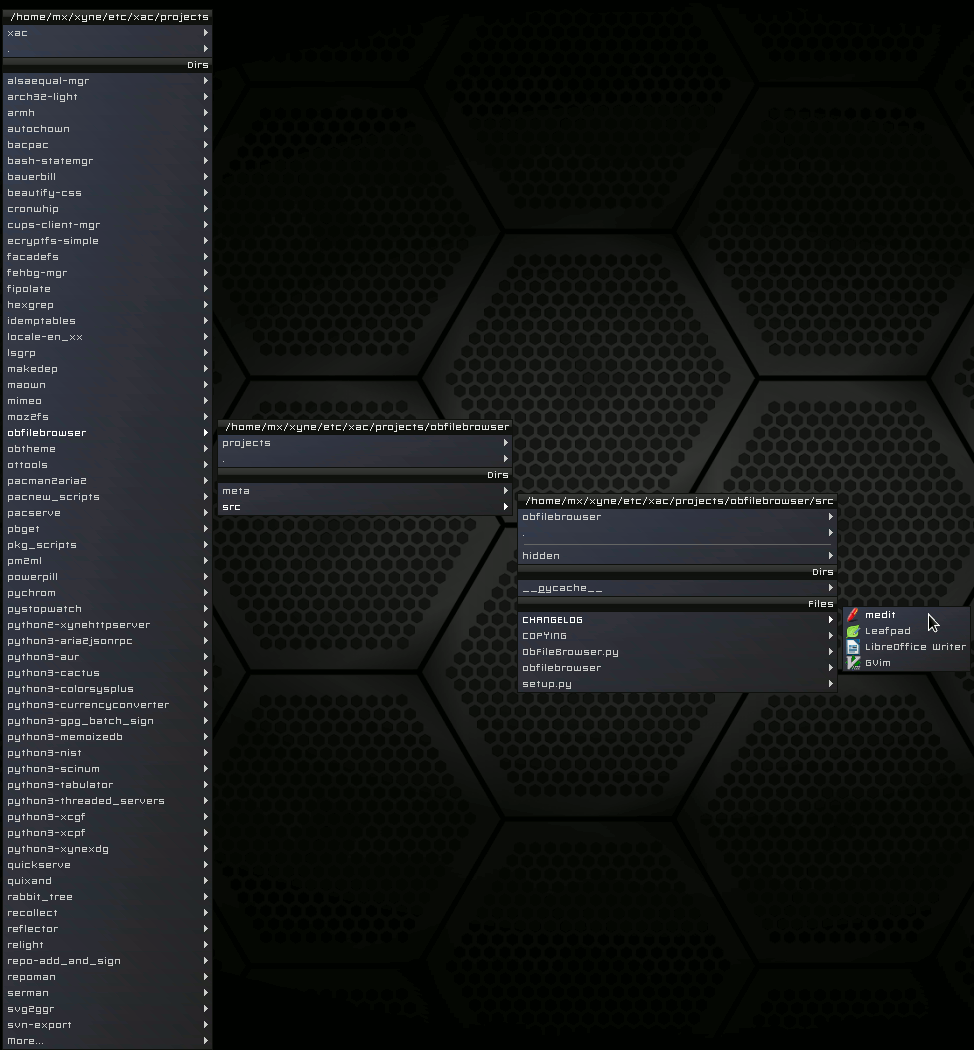Open the powerpill project entry

33,577
